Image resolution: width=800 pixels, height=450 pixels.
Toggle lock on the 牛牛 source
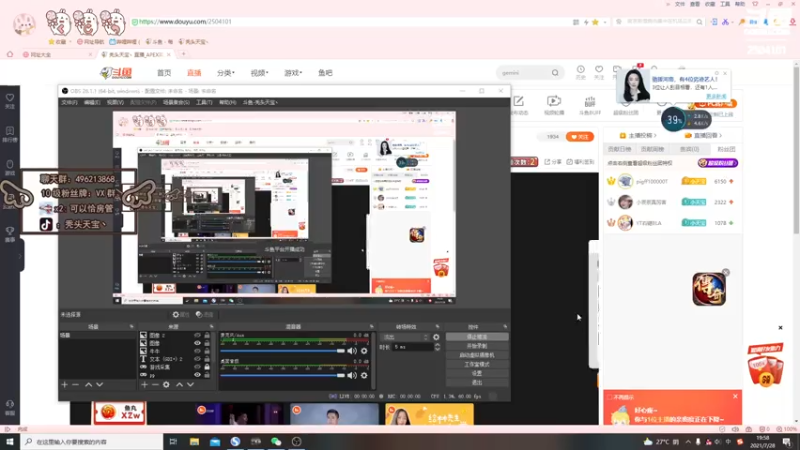tap(207, 351)
